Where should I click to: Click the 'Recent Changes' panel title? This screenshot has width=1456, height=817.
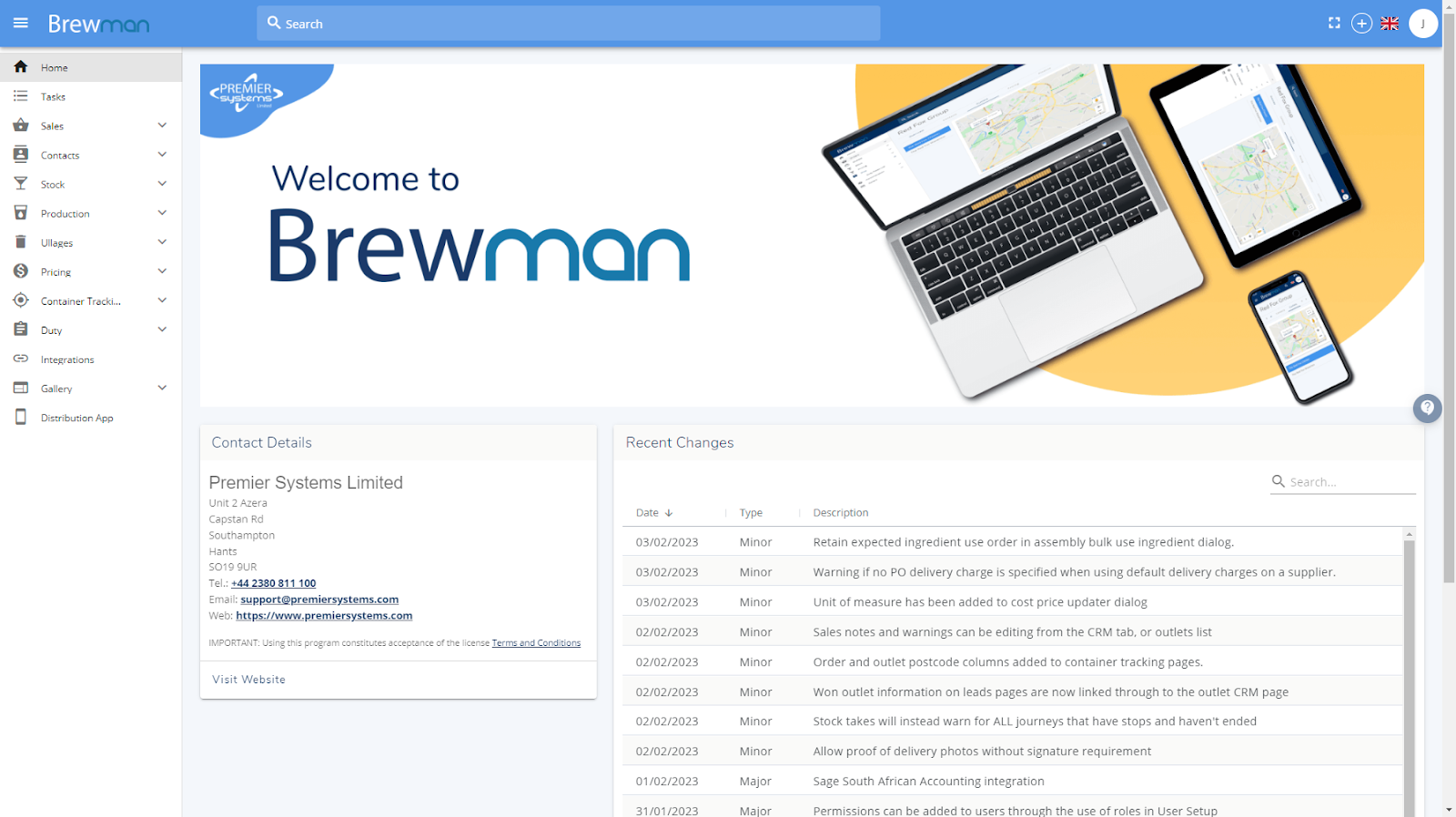[x=680, y=442]
